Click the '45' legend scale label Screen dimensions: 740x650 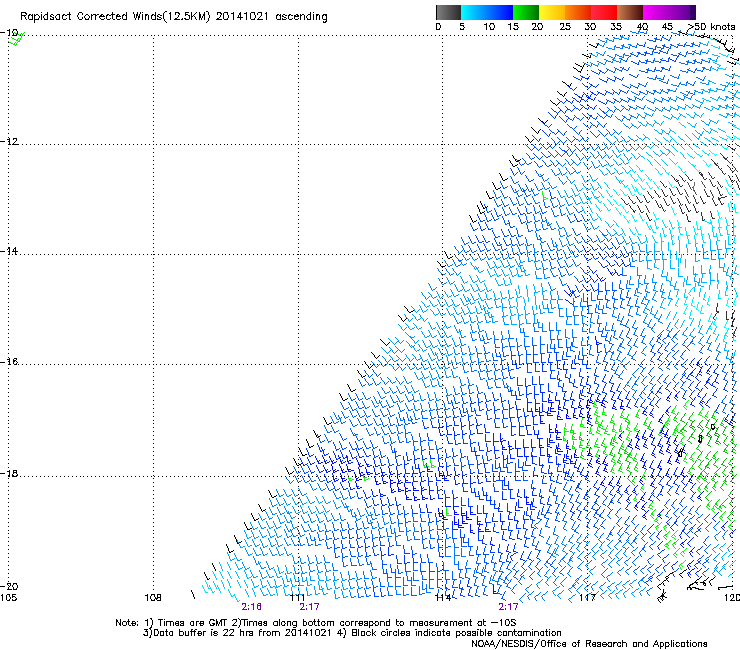click(x=667, y=27)
